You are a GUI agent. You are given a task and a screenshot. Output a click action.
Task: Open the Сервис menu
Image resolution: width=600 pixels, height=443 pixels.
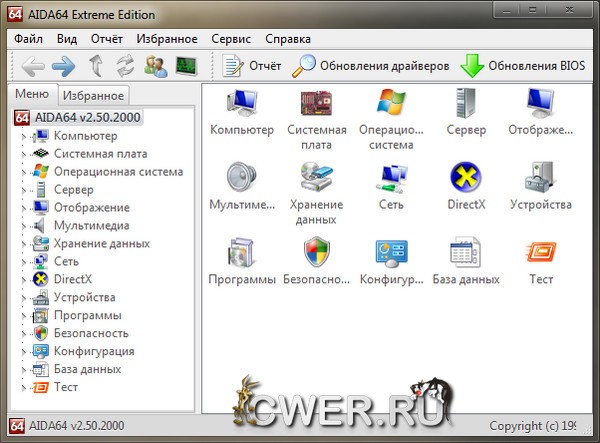(230, 39)
